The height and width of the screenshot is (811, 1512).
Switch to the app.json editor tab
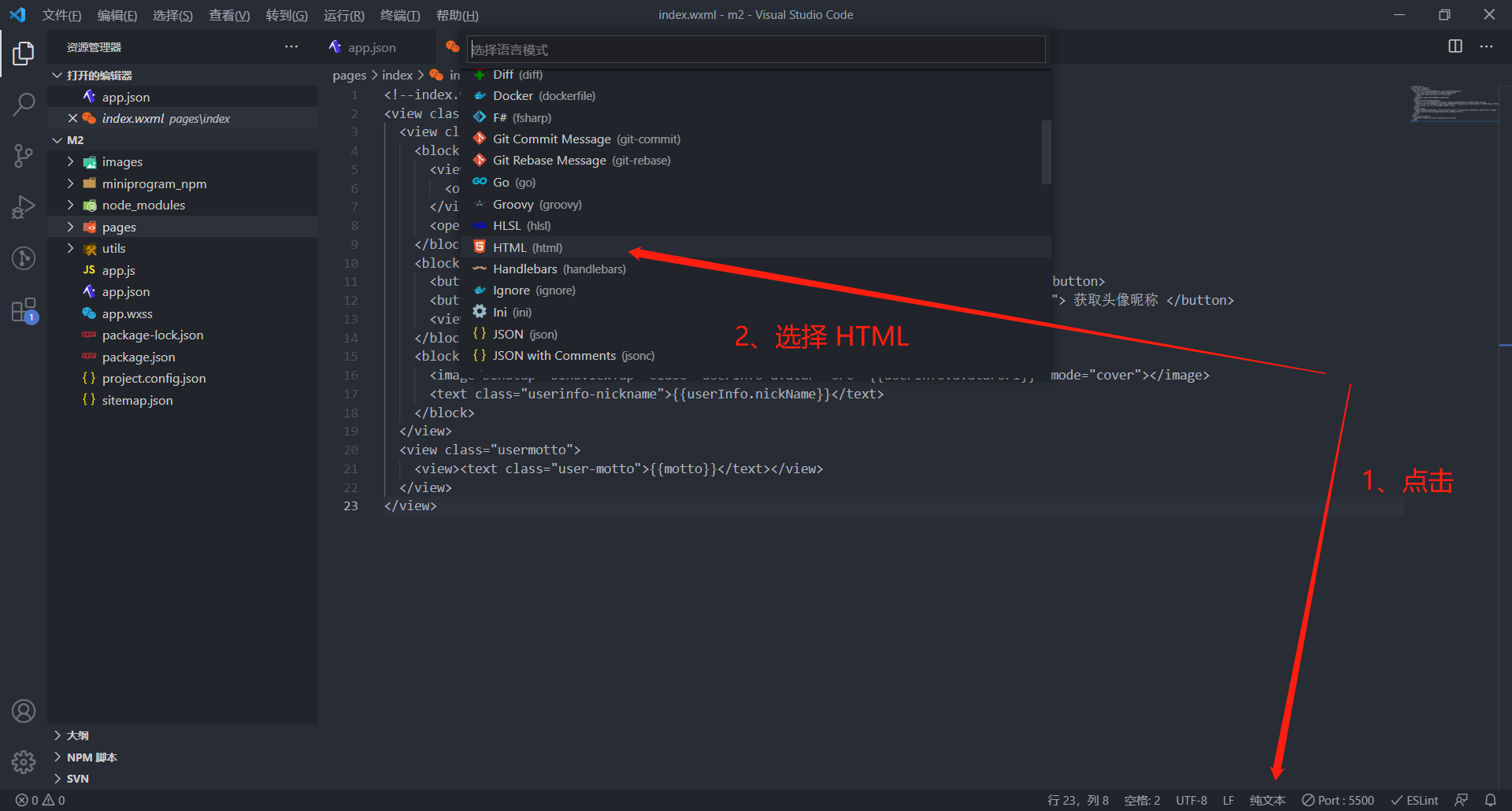point(372,47)
